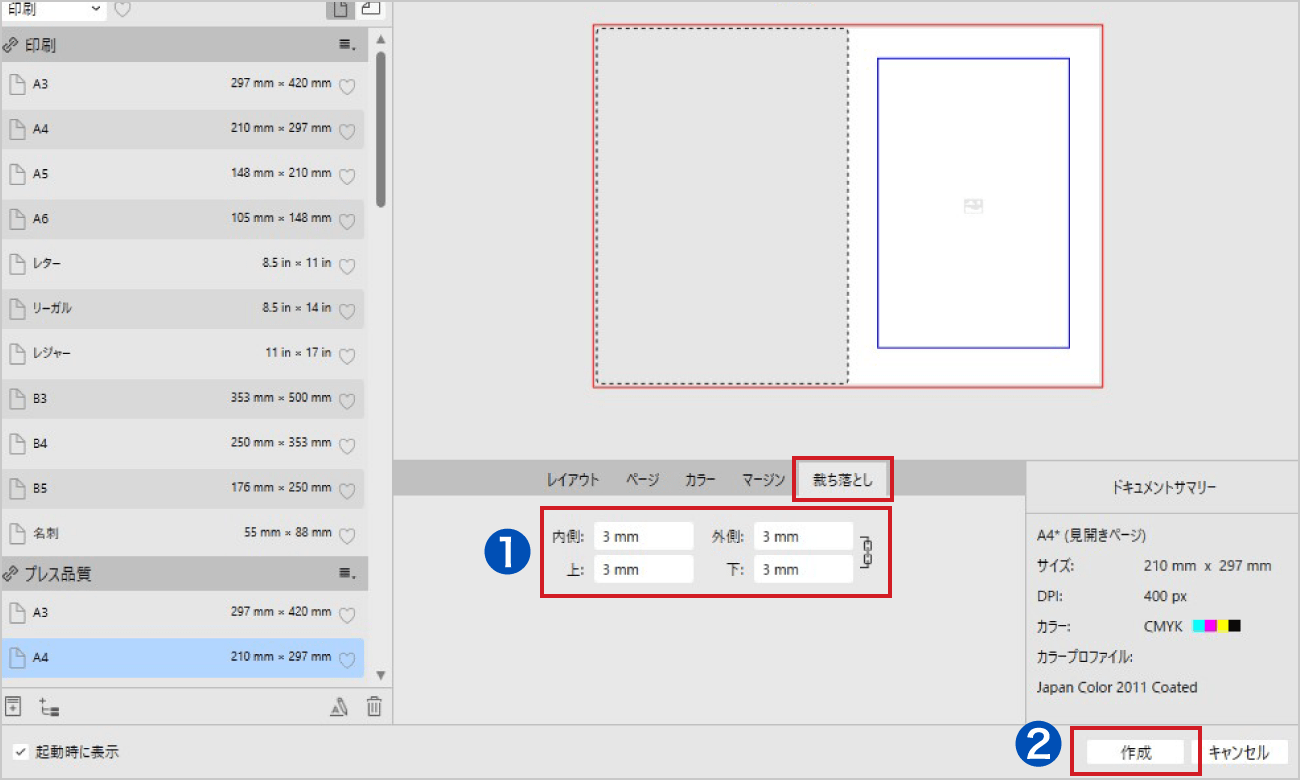Click the create category icon
1300x780 pixels.
pyautogui.click(x=49, y=707)
